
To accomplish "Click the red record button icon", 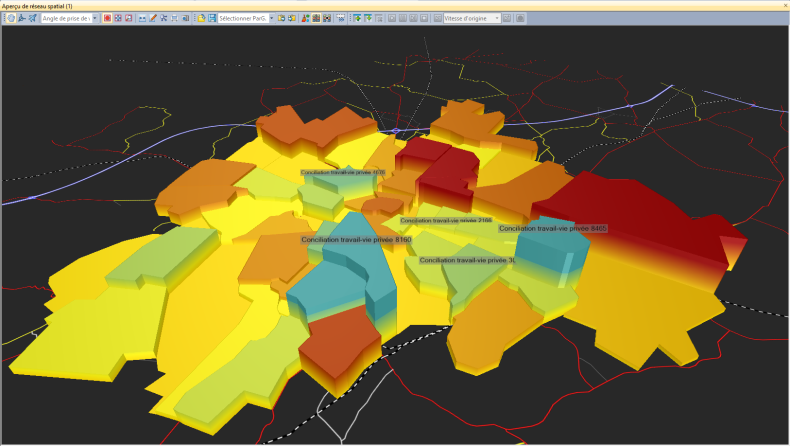I will tap(107, 18).
